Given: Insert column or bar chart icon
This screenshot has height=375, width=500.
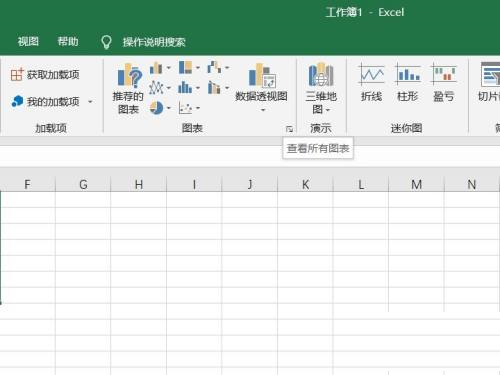Looking at the screenshot, I should click(x=156, y=68).
